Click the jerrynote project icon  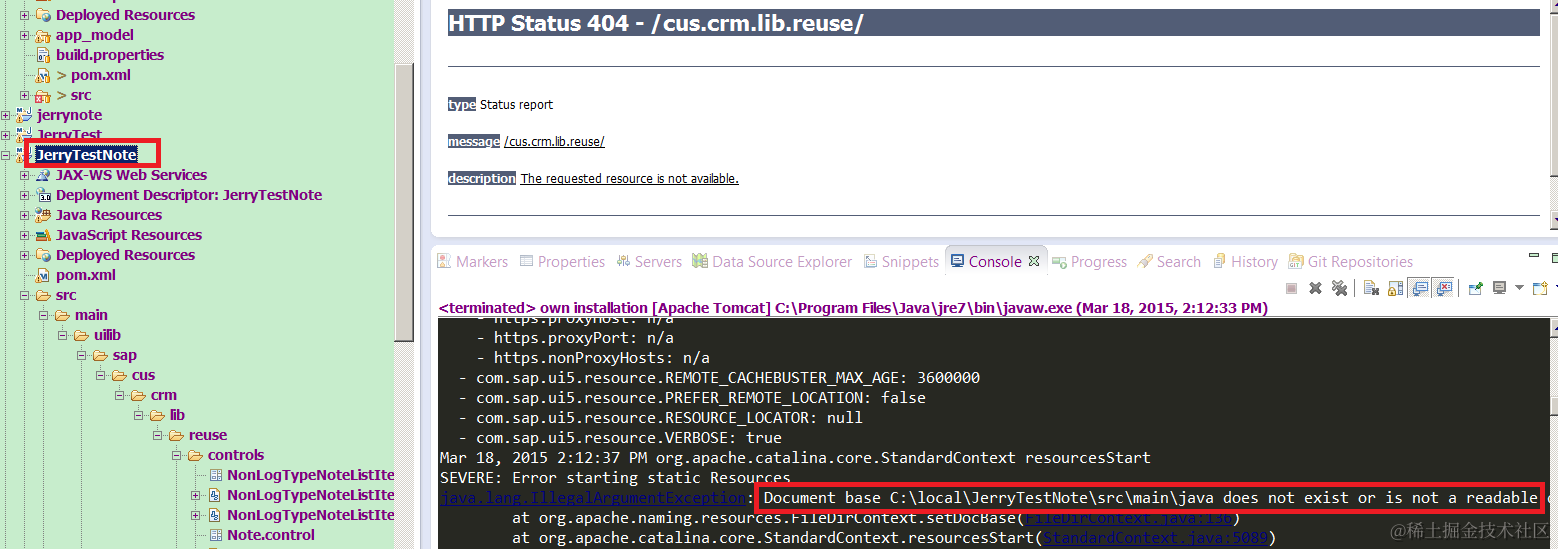coord(24,115)
